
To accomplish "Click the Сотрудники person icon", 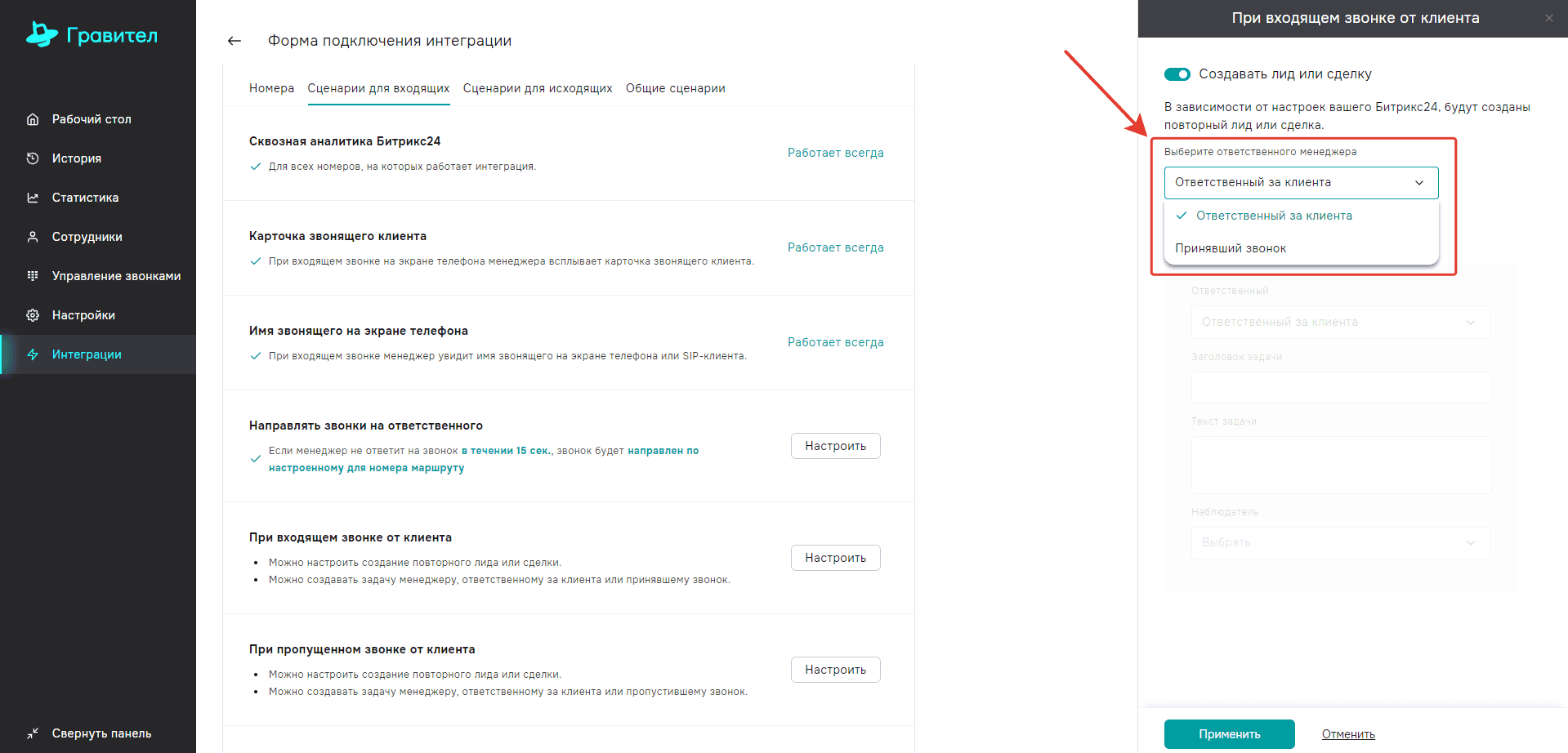I will [x=33, y=237].
